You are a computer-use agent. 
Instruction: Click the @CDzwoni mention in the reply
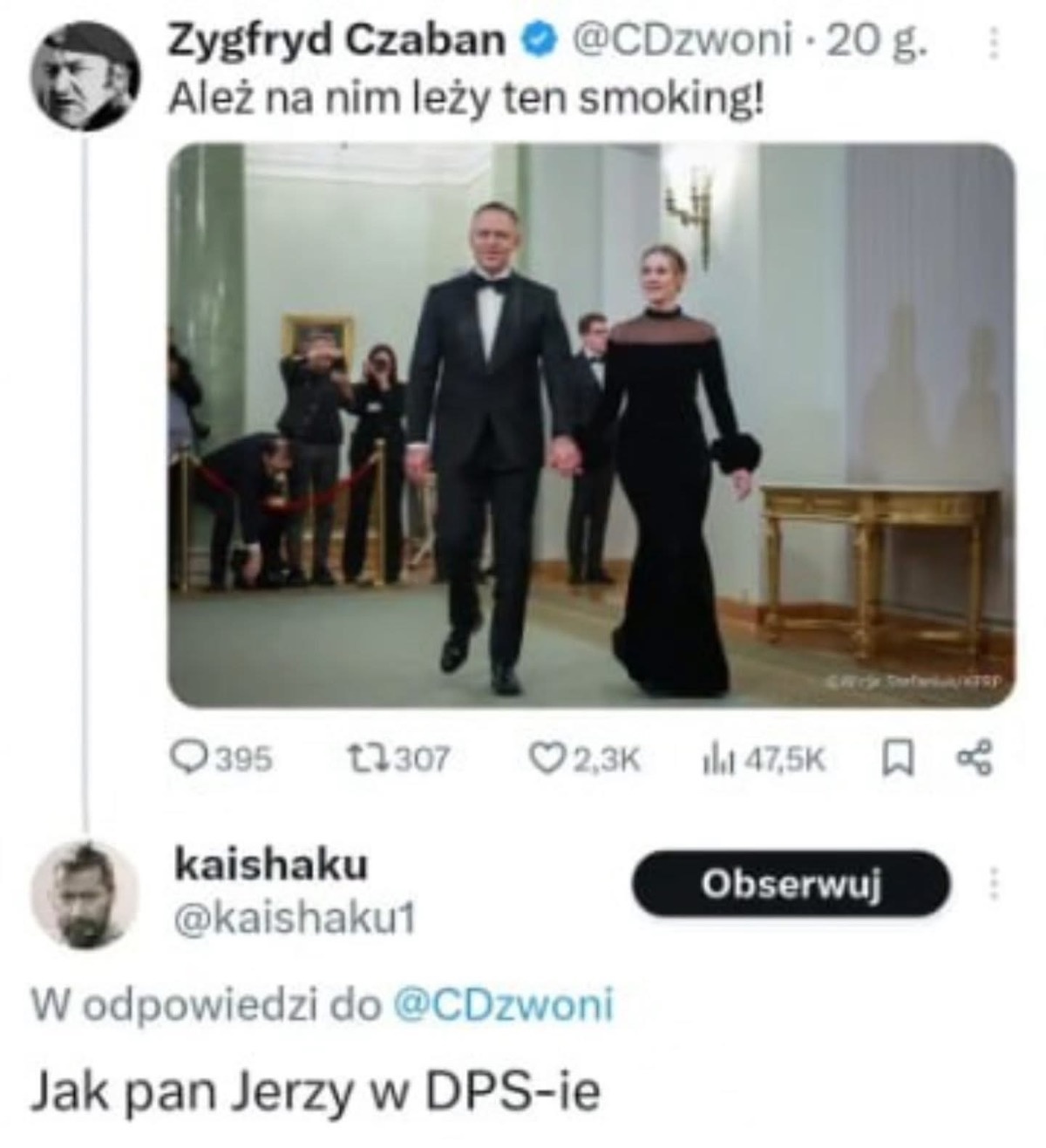[504, 1005]
